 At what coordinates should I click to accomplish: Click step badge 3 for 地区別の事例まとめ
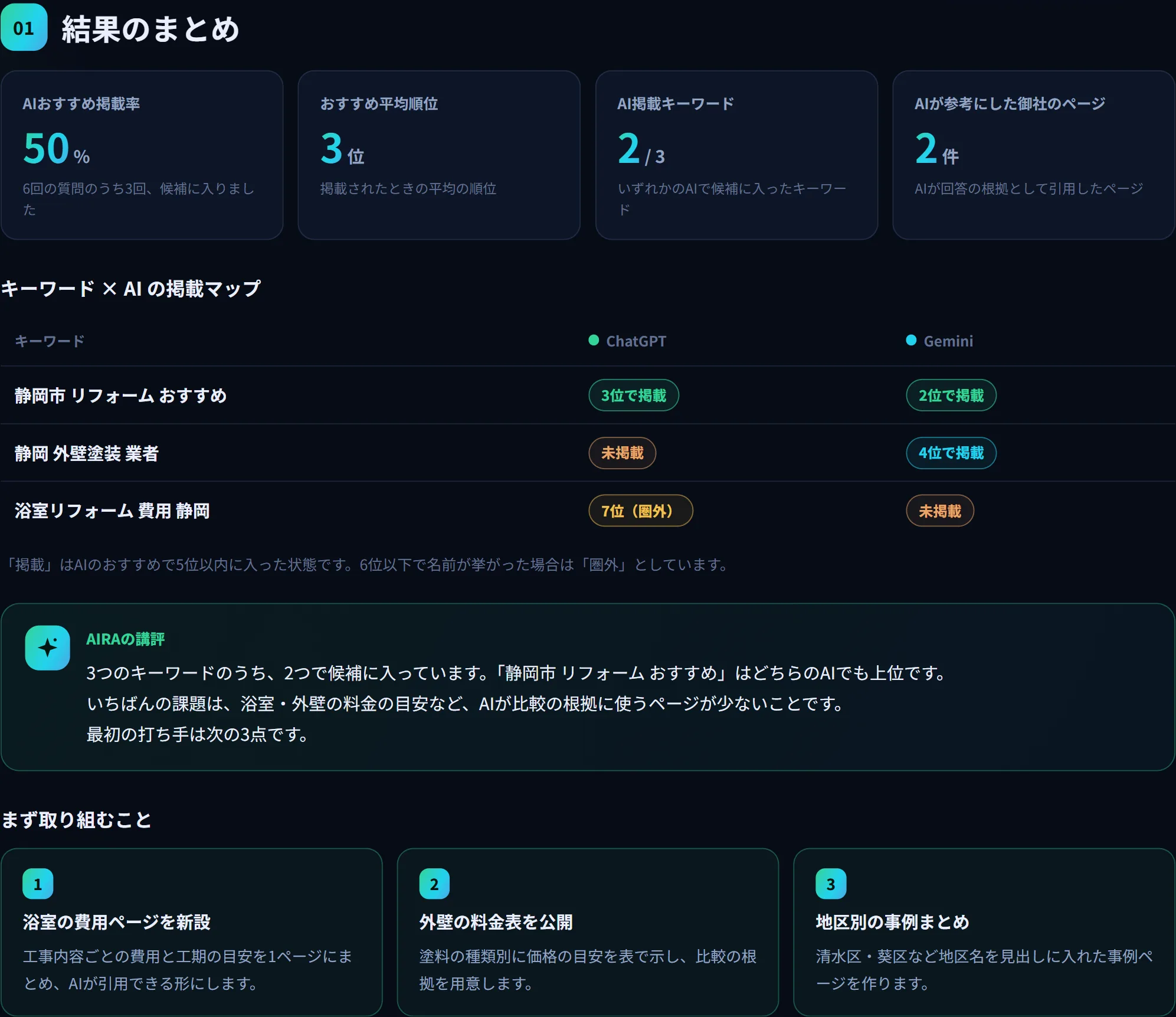(x=831, y=884)
